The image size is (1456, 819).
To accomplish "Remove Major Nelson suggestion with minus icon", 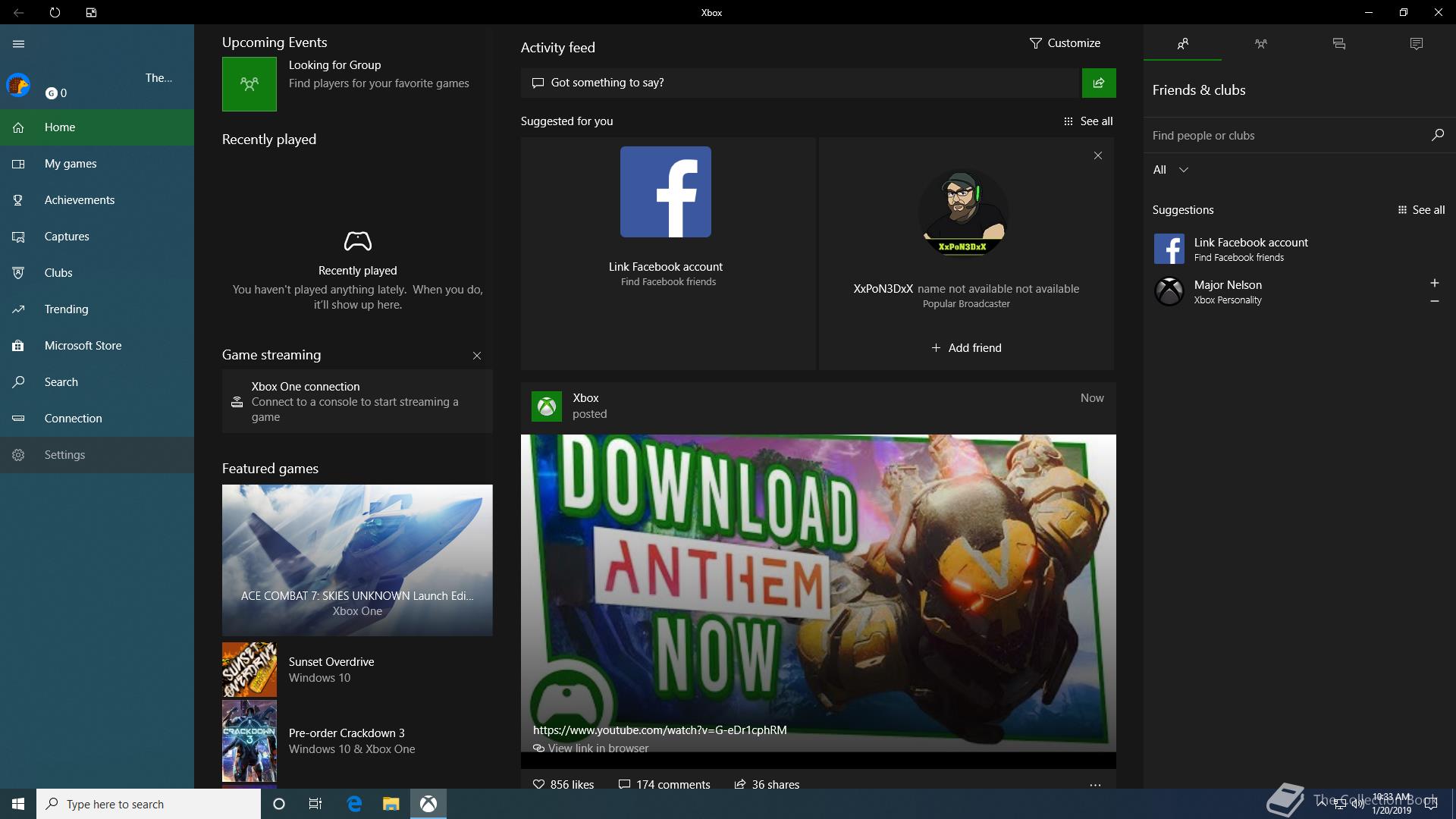I will pyautogui.click(x=1434, y=301).
